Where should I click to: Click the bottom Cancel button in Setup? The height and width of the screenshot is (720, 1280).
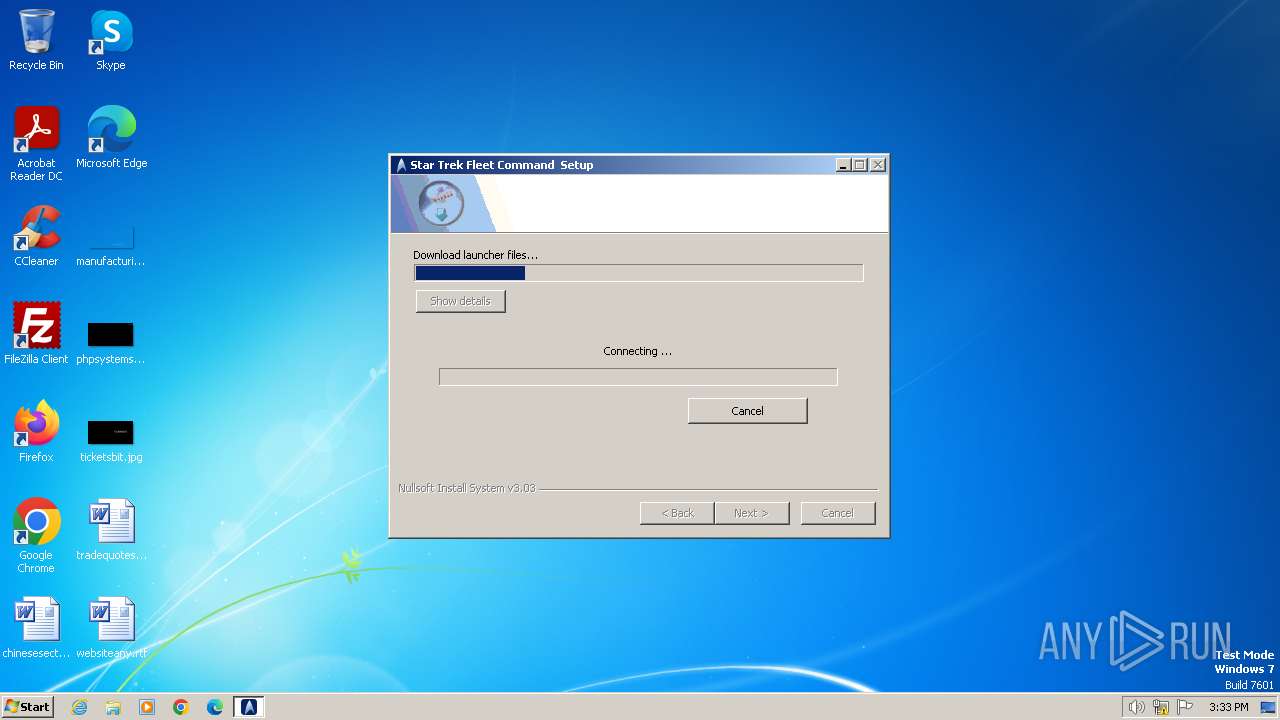point(837,513)
